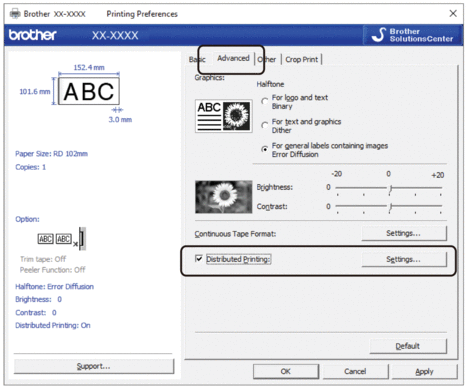Click the Default button
This screenshot has width=469, height=388.
408,346
